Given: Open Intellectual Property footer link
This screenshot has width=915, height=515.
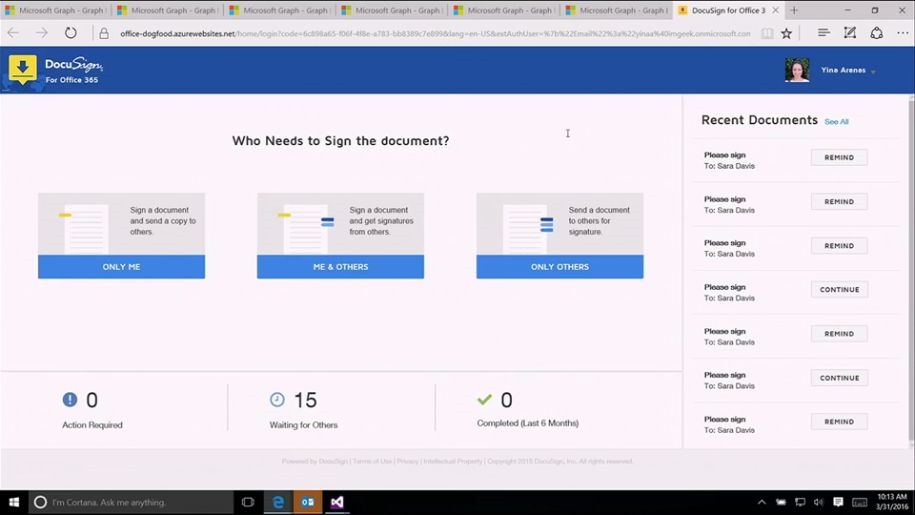Looking at the screenshot, I should click(x=453, y=461).
